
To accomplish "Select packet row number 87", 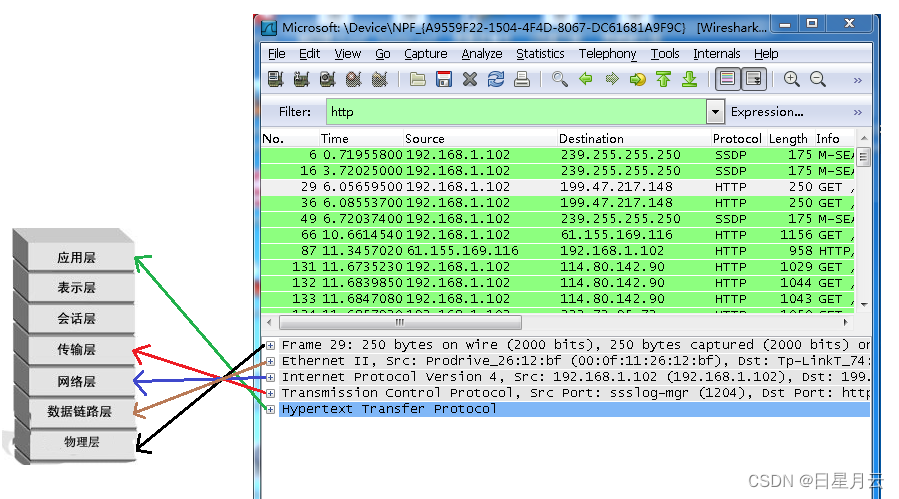I will point(558,251).
